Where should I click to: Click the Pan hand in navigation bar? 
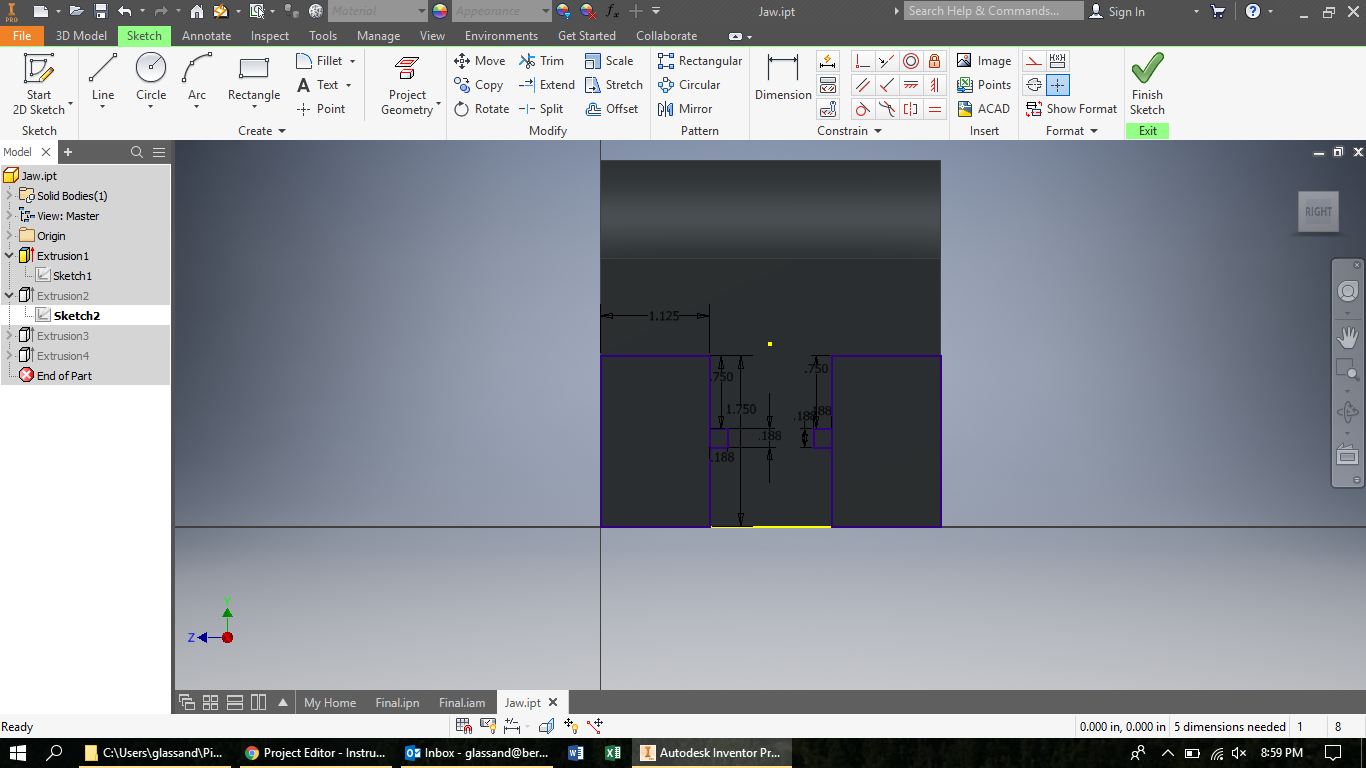pyautogui.click(x=1347, y=337)
